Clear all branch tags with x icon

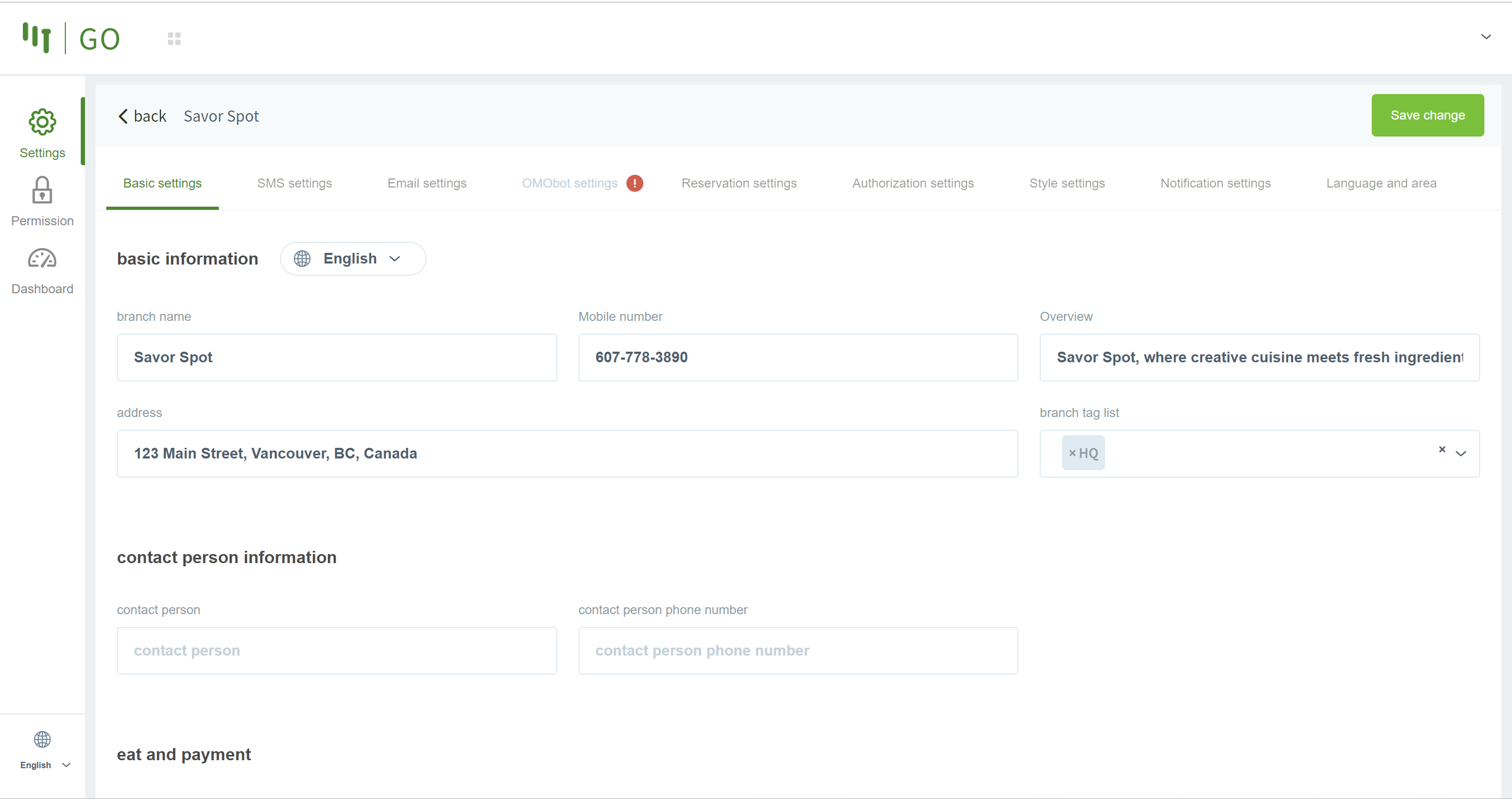pos(1441,449)
